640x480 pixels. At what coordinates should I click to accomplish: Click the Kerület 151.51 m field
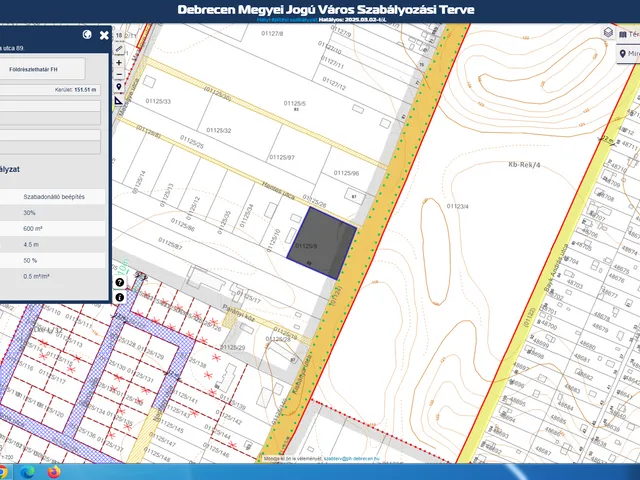pyautogui.click(x=50, y=90)
